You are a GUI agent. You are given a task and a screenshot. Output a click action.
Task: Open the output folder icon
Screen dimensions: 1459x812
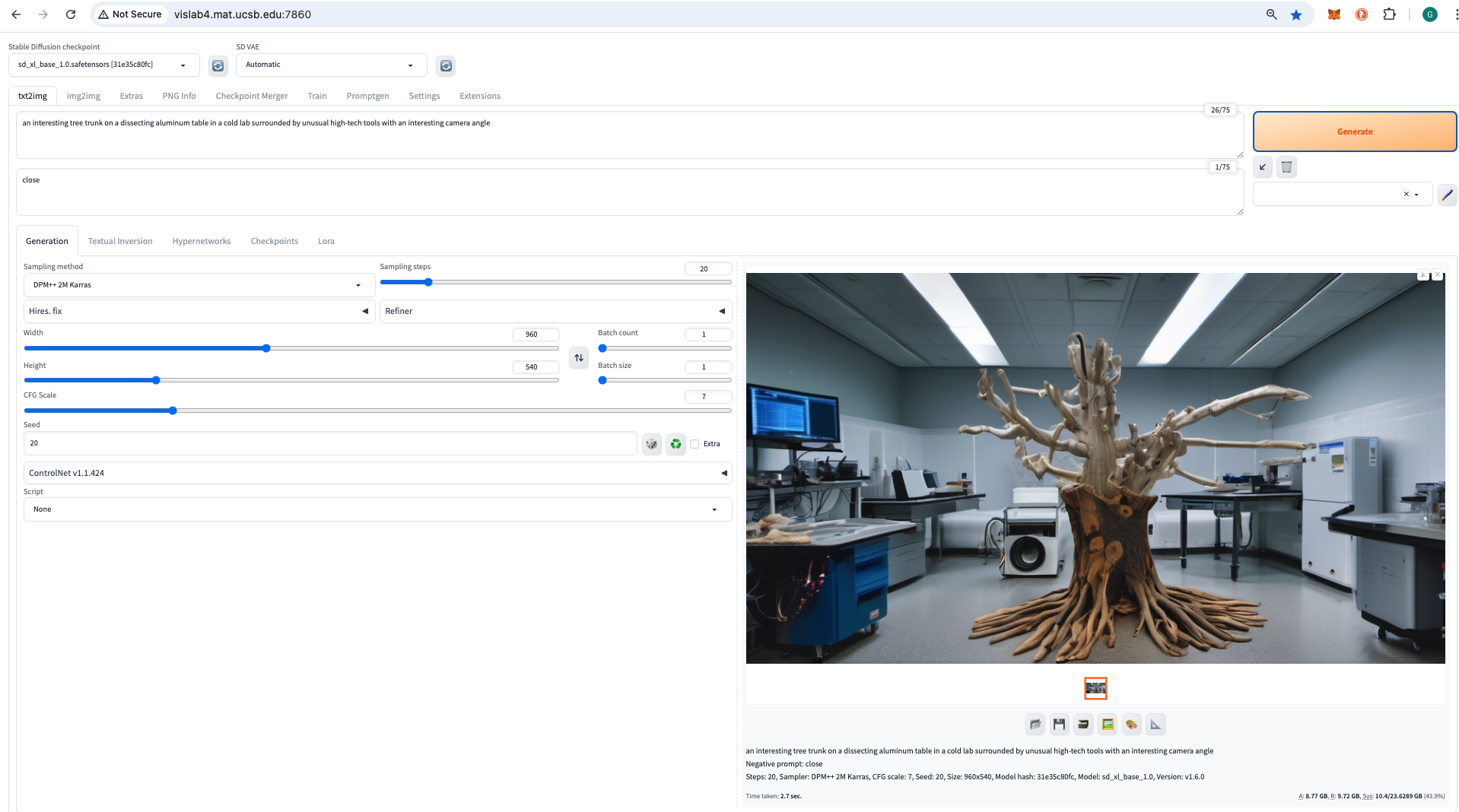coord(1035,725)
